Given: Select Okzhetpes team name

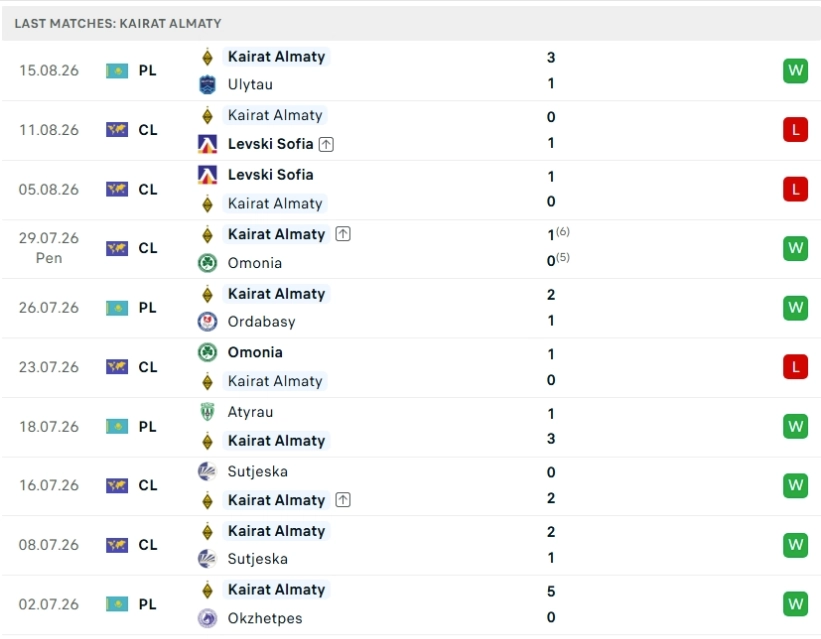Looking at the screenshot, I should pos(265,618).
